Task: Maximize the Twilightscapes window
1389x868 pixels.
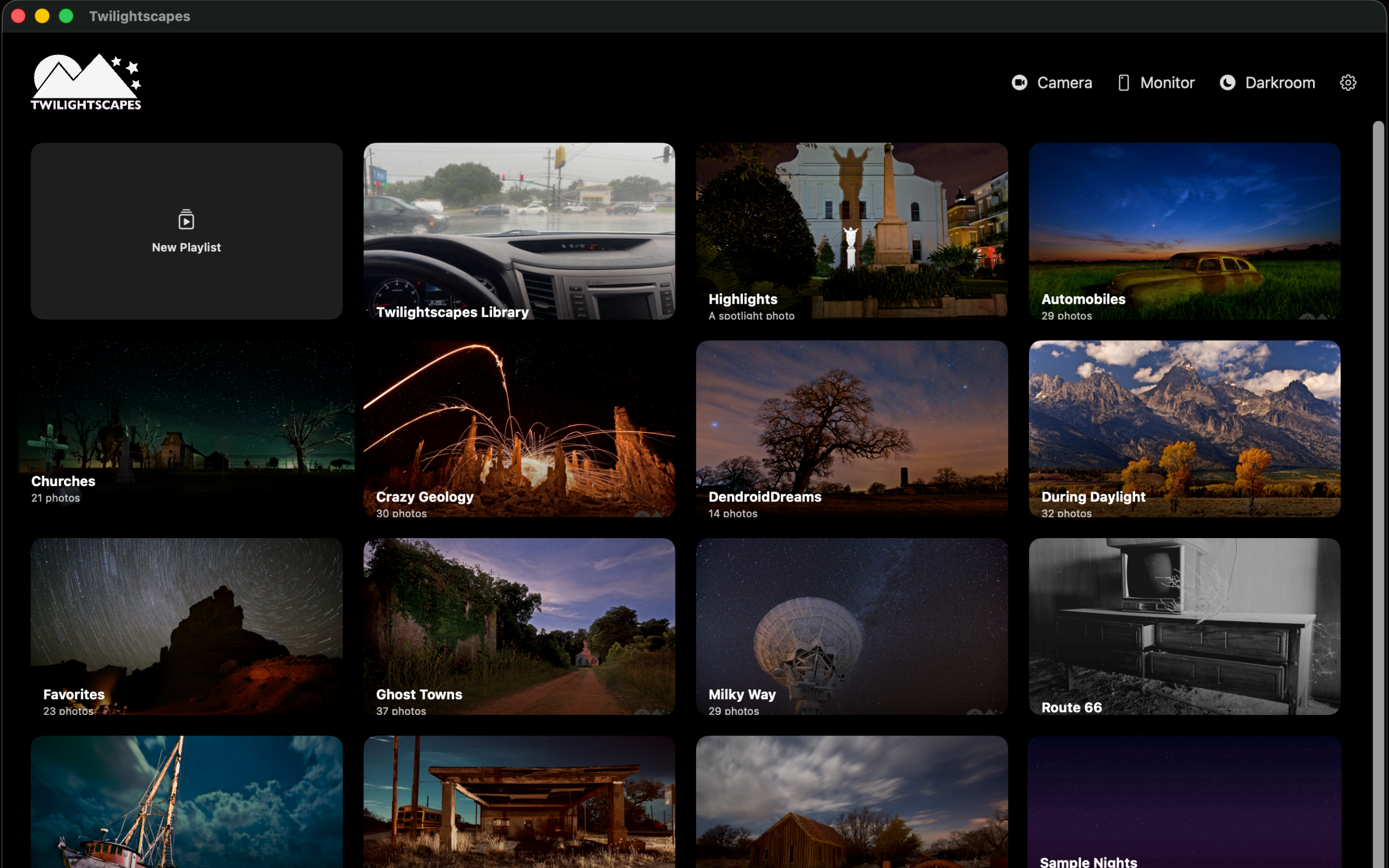Action: tap(66, 16)
